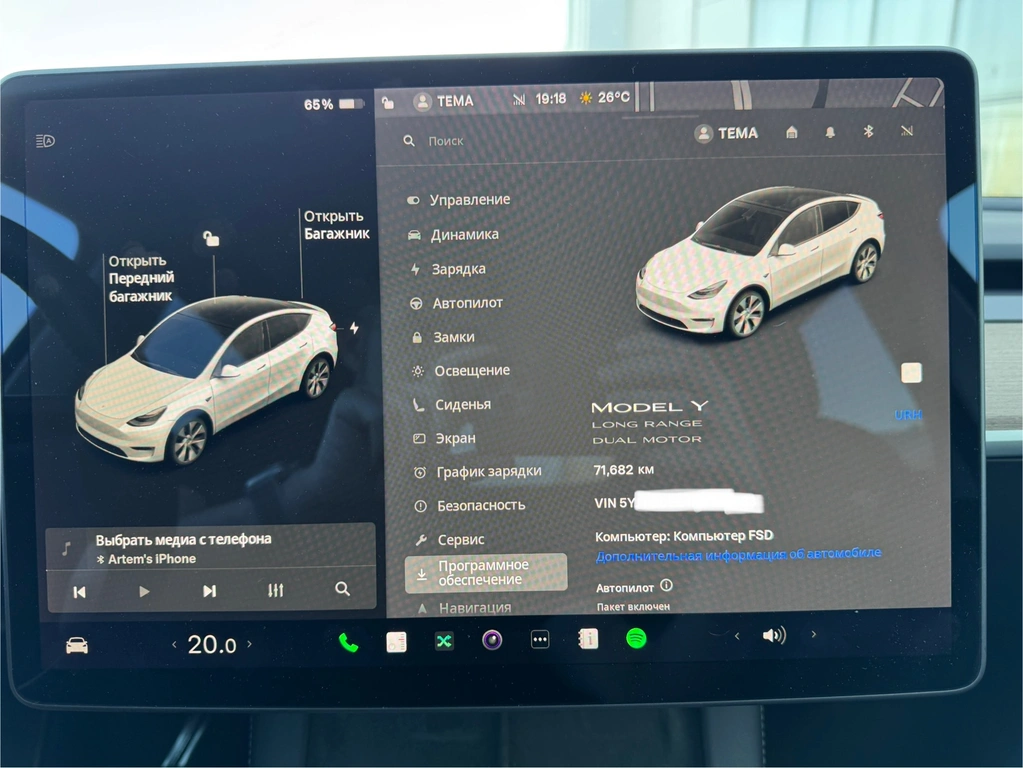Image resolution: width=1023 pixels, height=768 pixels.
Task: Tap the 26°C weather indicator
Action: point(605,98)
